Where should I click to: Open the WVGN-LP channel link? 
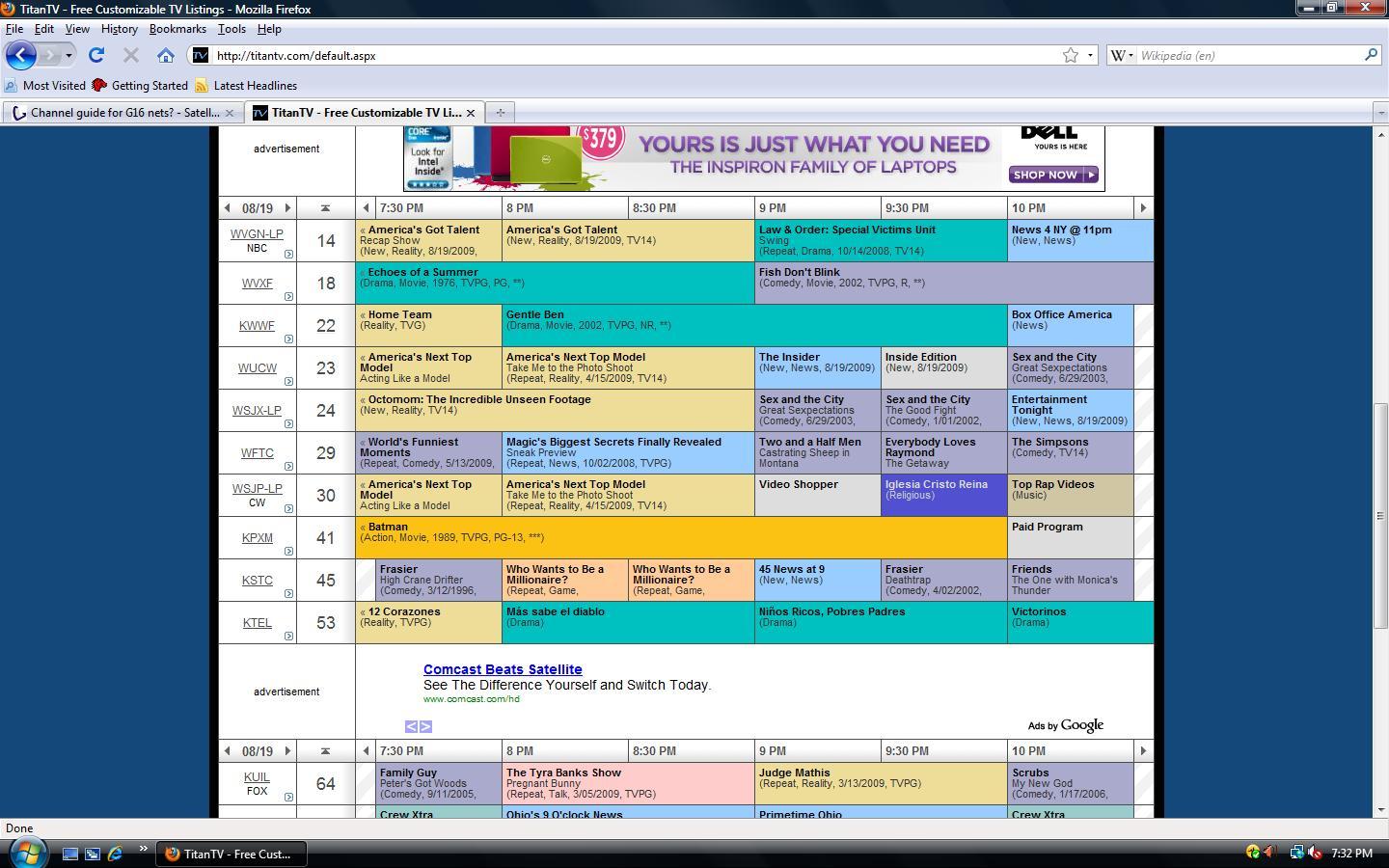pos(257,234)
